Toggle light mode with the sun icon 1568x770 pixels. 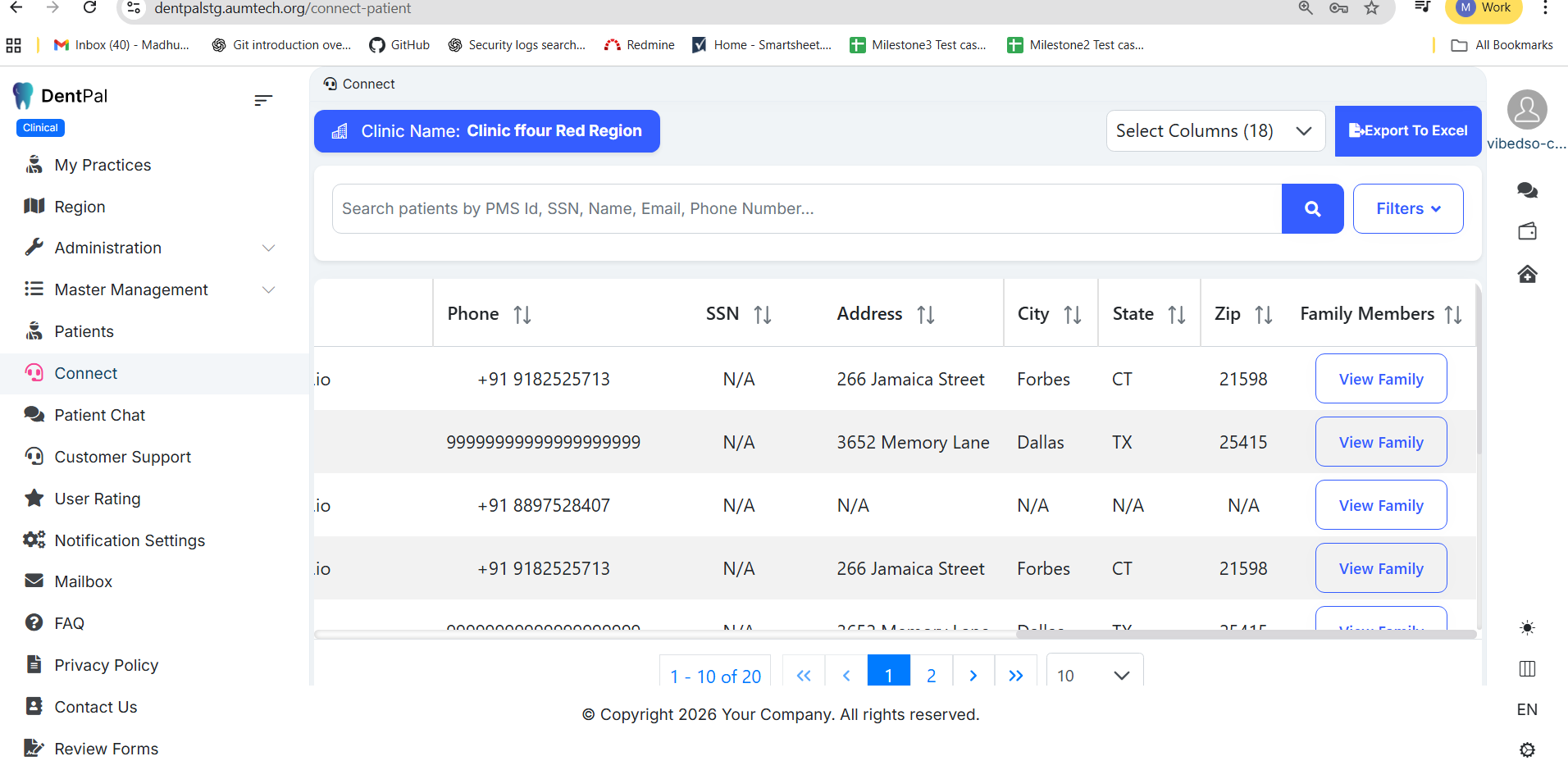[x=1527, y=628]
